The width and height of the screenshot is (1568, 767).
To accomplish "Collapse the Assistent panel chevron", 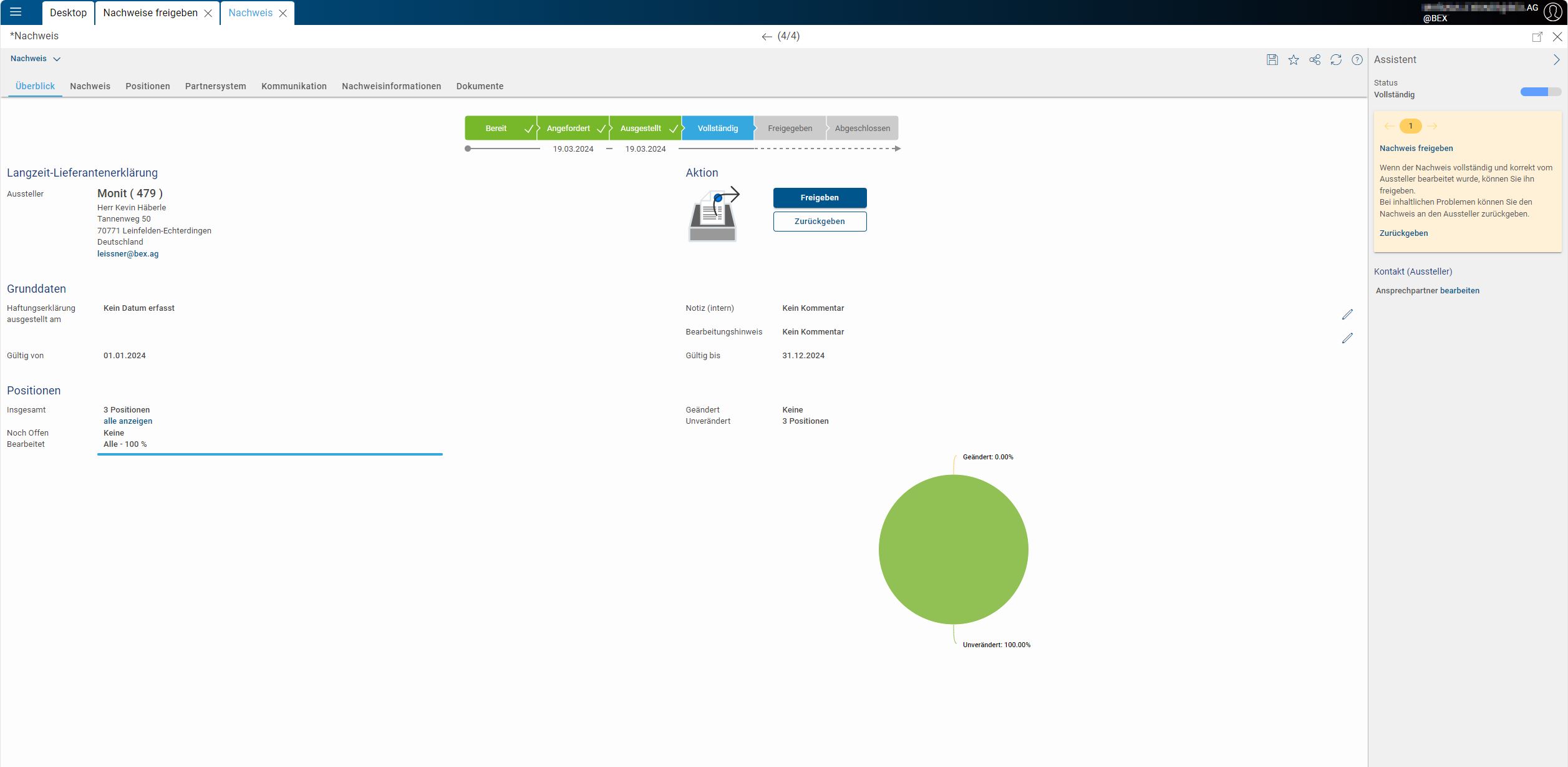I will click(x=1556, y=60).
